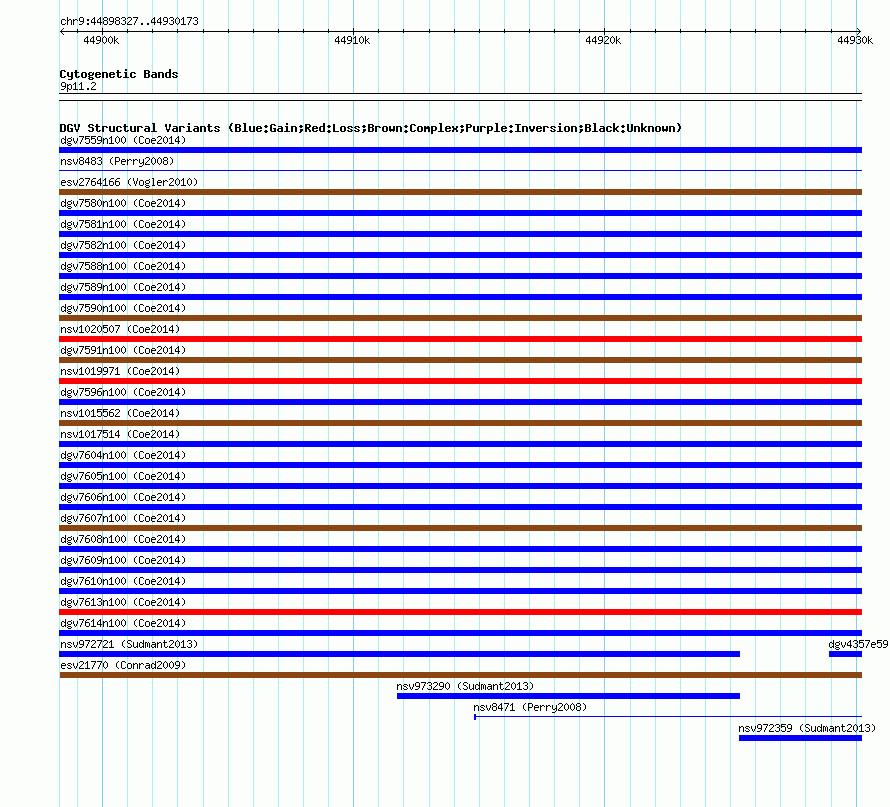Click brown bar under dgv7607n100
890x807 pixels.
(460, 528)
